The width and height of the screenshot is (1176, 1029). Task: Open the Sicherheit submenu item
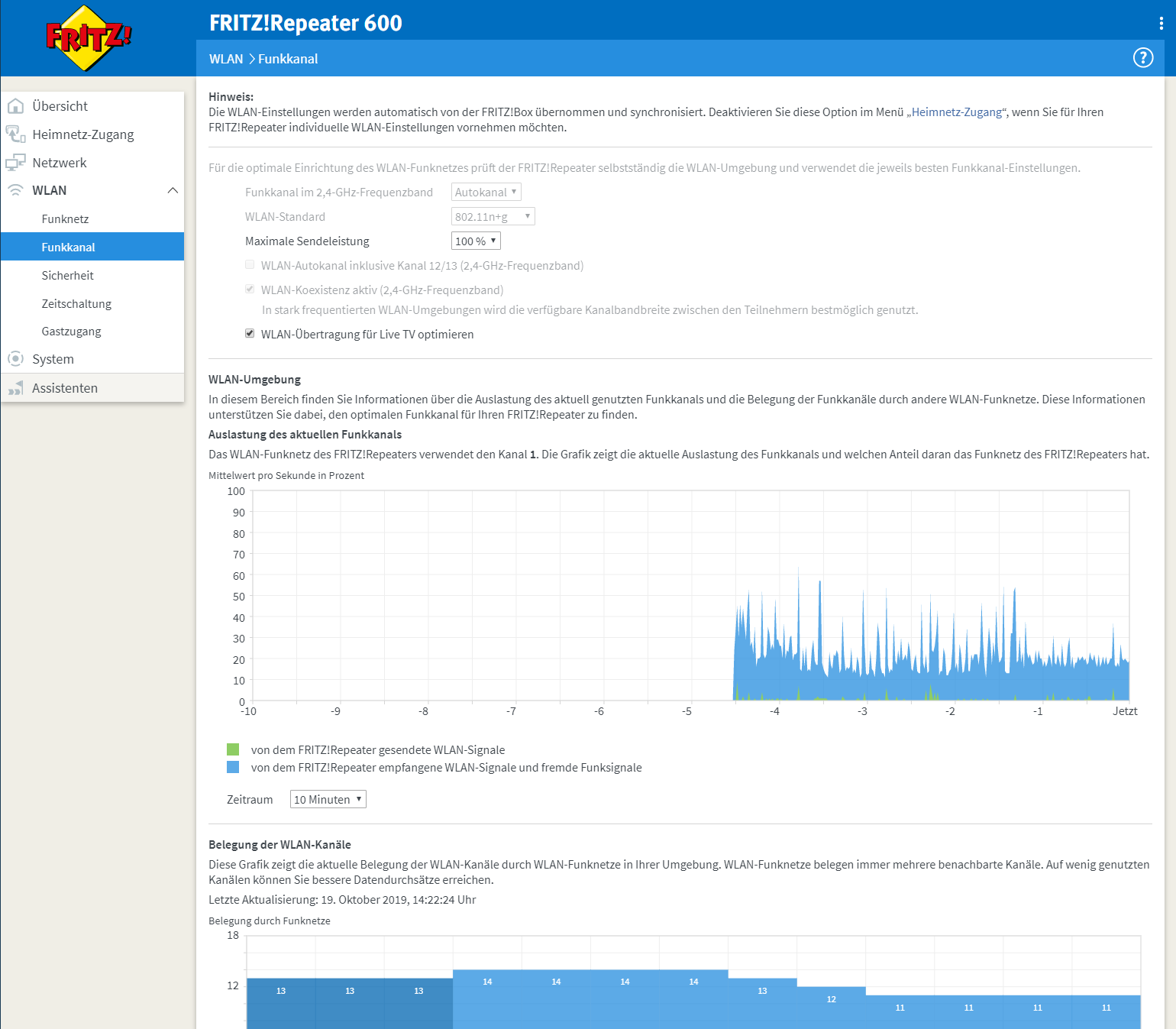click(67, 276)
